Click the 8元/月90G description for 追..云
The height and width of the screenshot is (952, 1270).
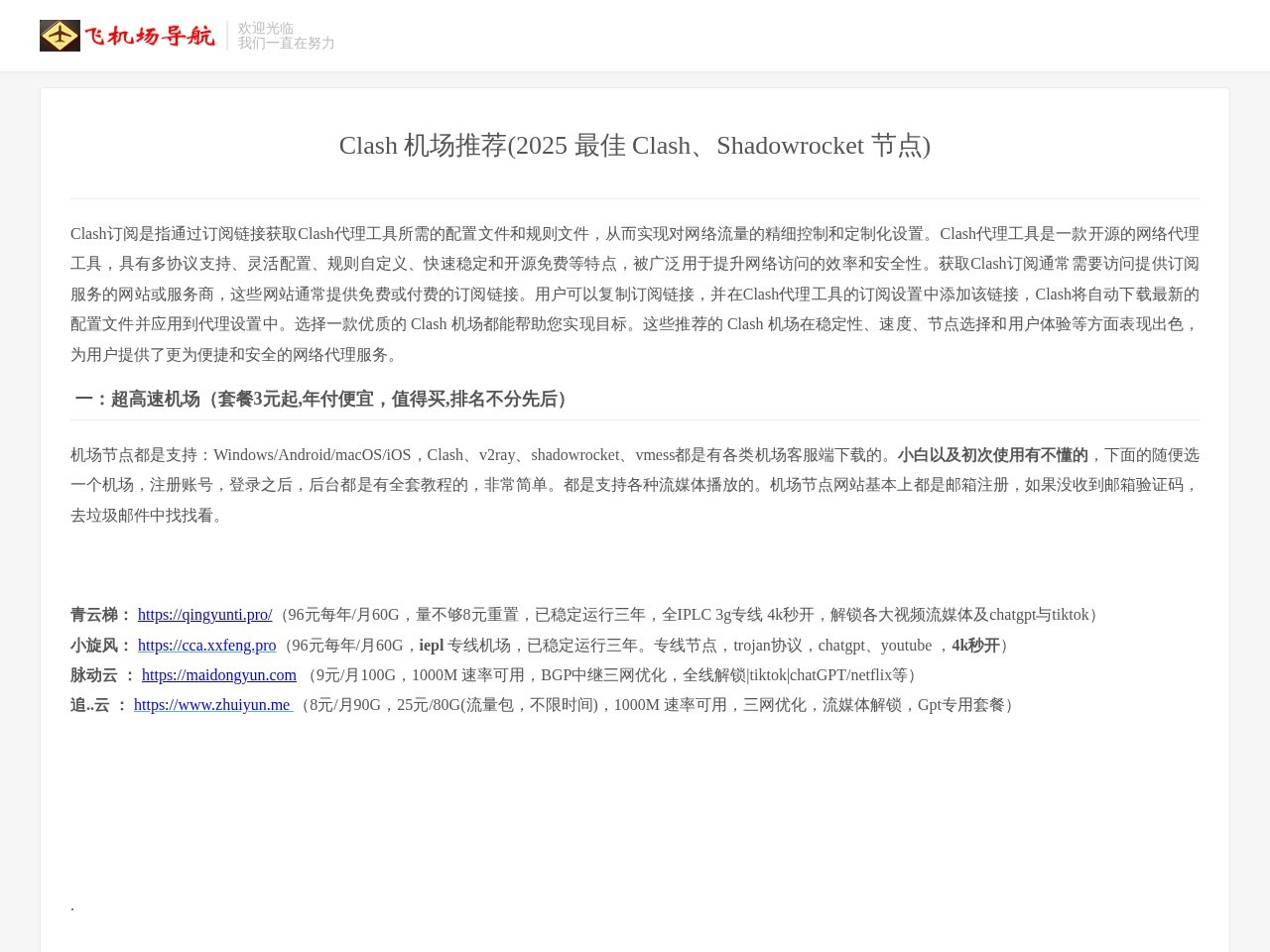pyautogui.click(x=659, y=705)
